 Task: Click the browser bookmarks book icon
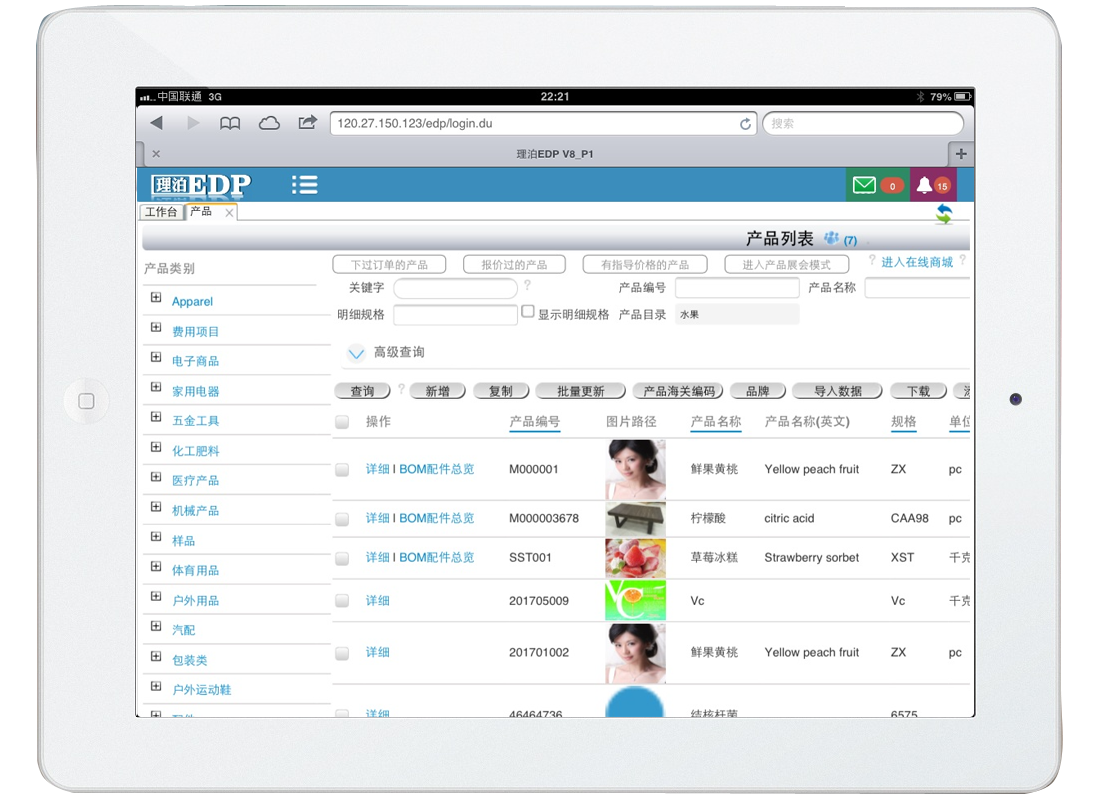230,123
